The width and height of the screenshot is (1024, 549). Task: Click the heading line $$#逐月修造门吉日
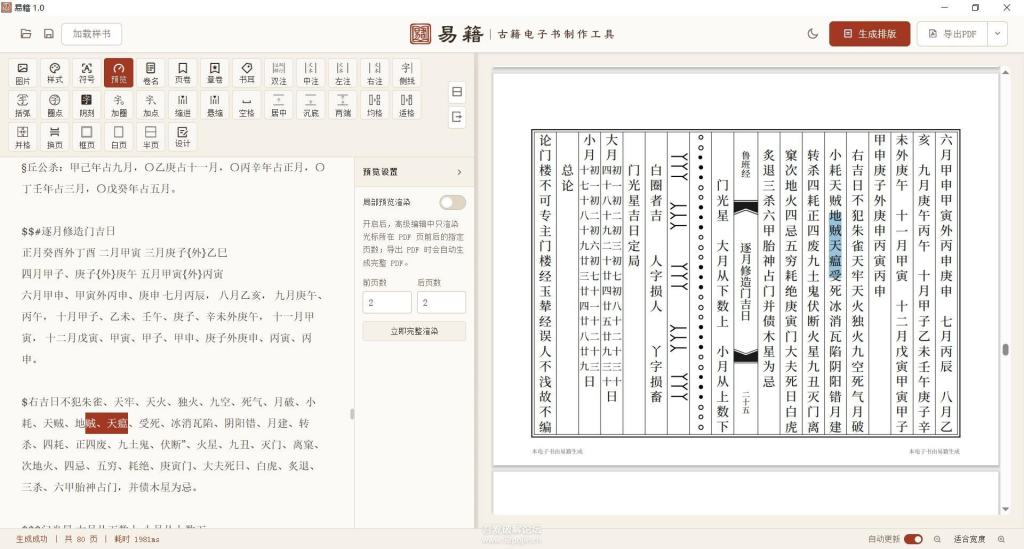click(x=69, y=231)
